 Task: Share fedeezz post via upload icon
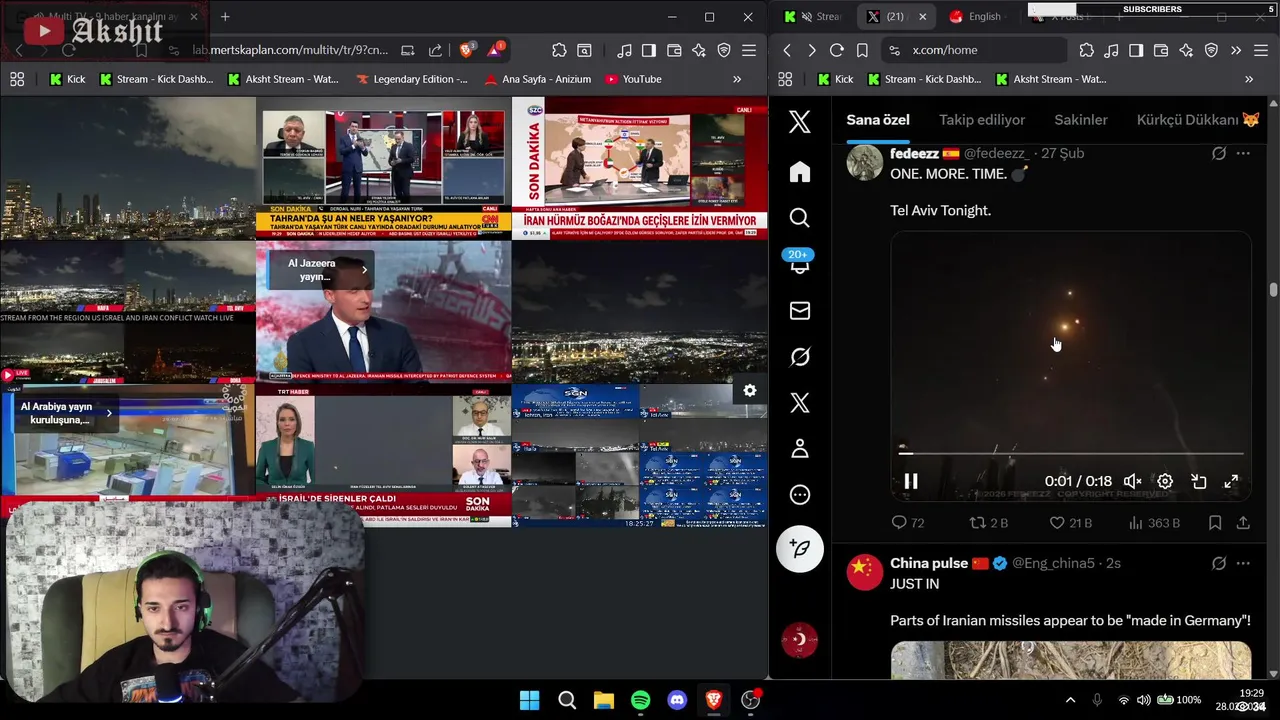pyautogui.click(x=1243, y=523)
